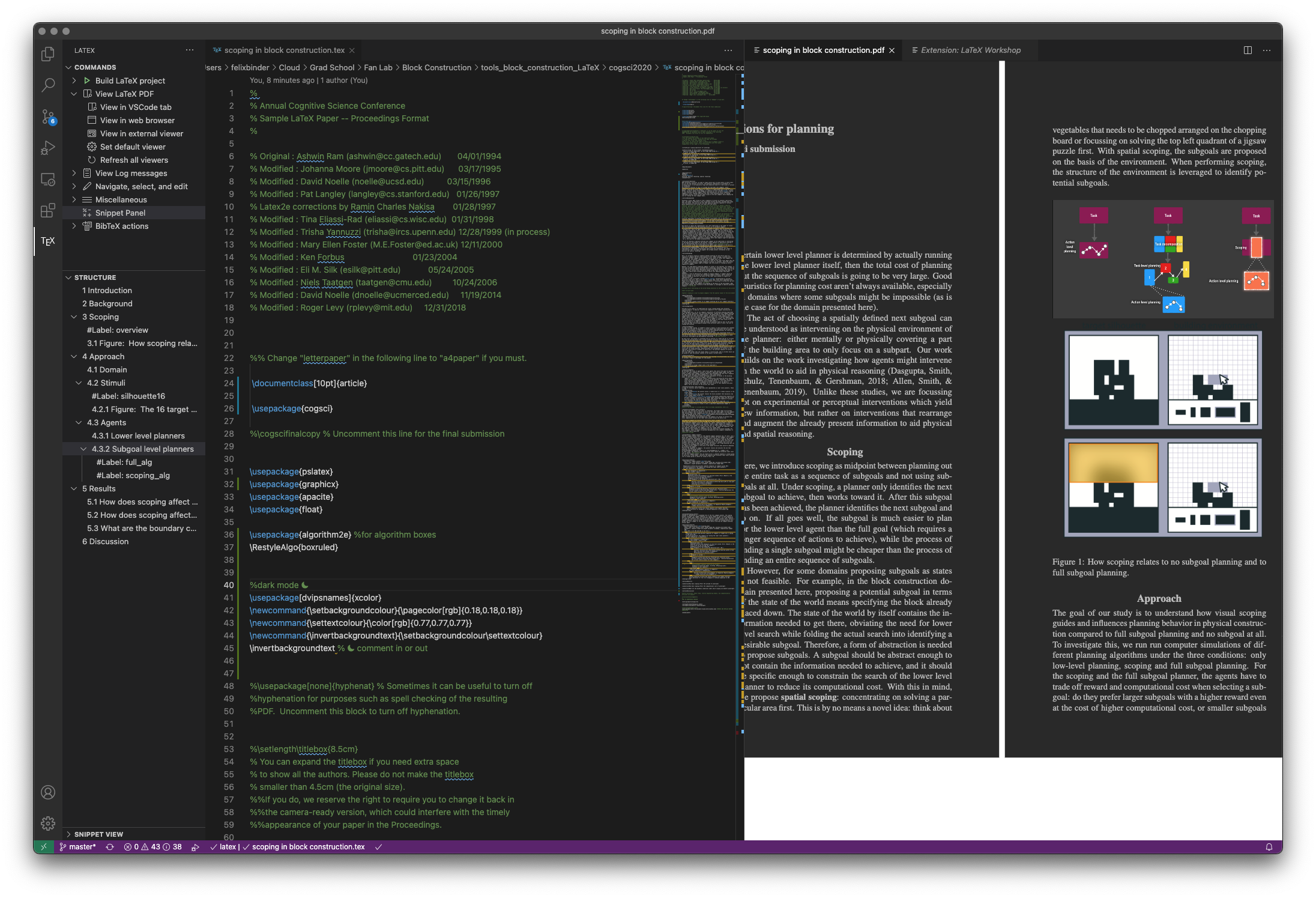
Task: Open LaTeX side panel more actions ellipsis
Action: click(x=190, y=50)
